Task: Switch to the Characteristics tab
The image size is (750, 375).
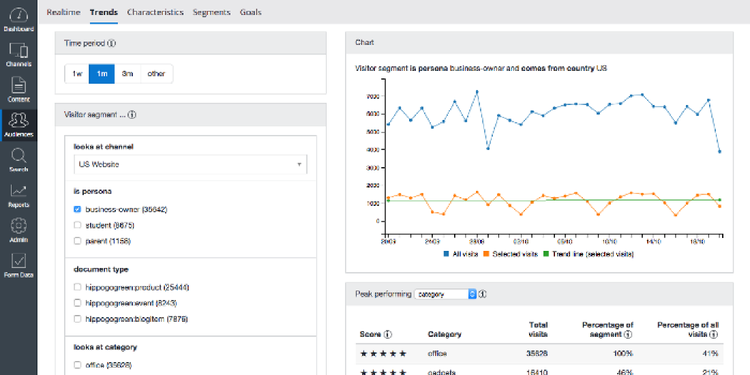Action: 155,12
